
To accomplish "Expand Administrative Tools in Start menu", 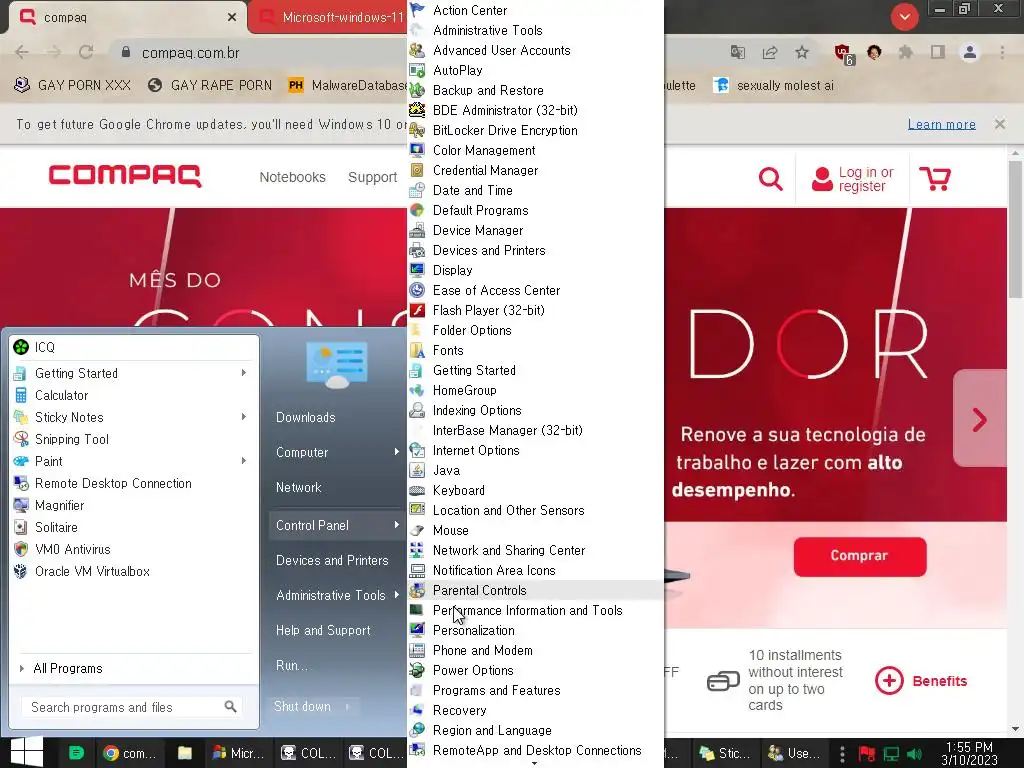I will pos(396,595).
